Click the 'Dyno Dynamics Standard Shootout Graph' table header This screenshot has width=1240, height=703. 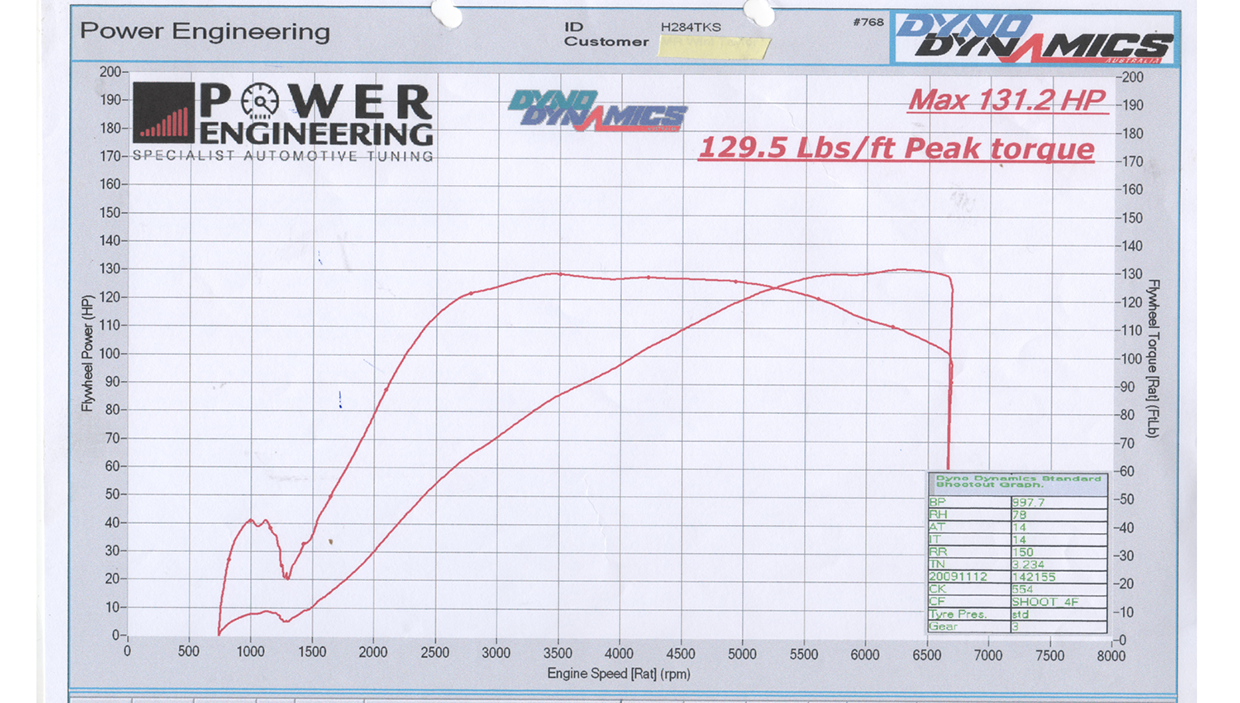click(1017, 482)
